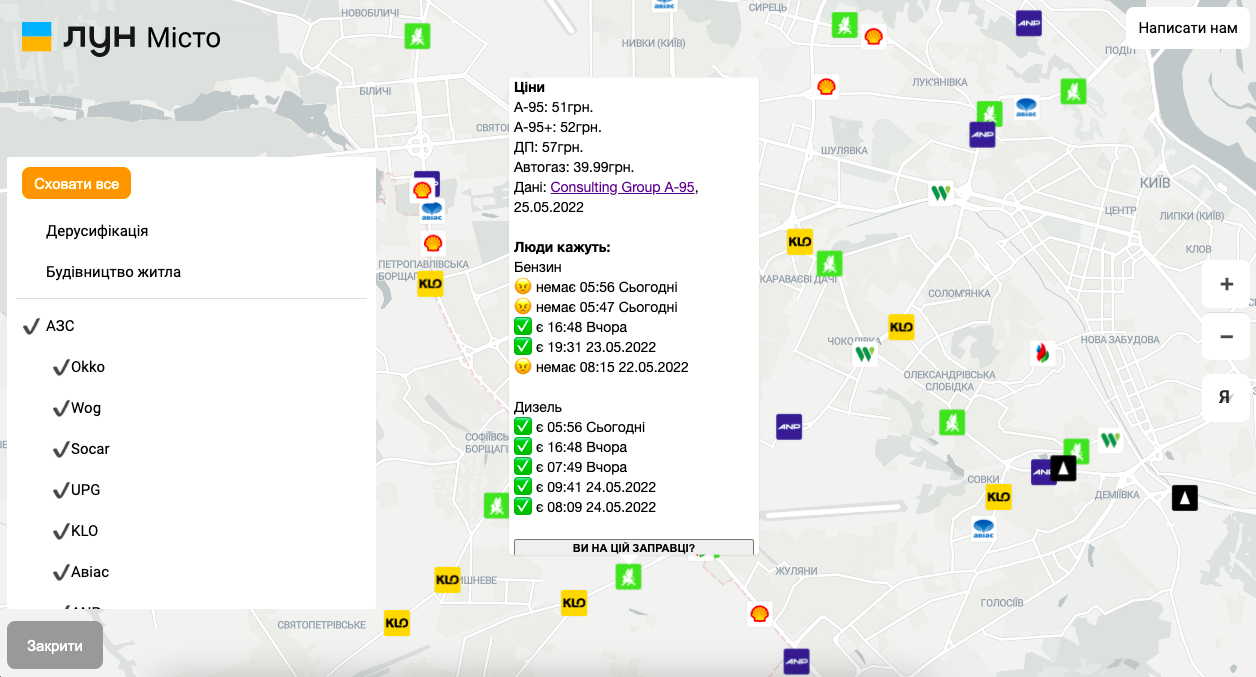Select the black UPG marker right of Деміївка
1256x677 pixels.
point(1185,497)
